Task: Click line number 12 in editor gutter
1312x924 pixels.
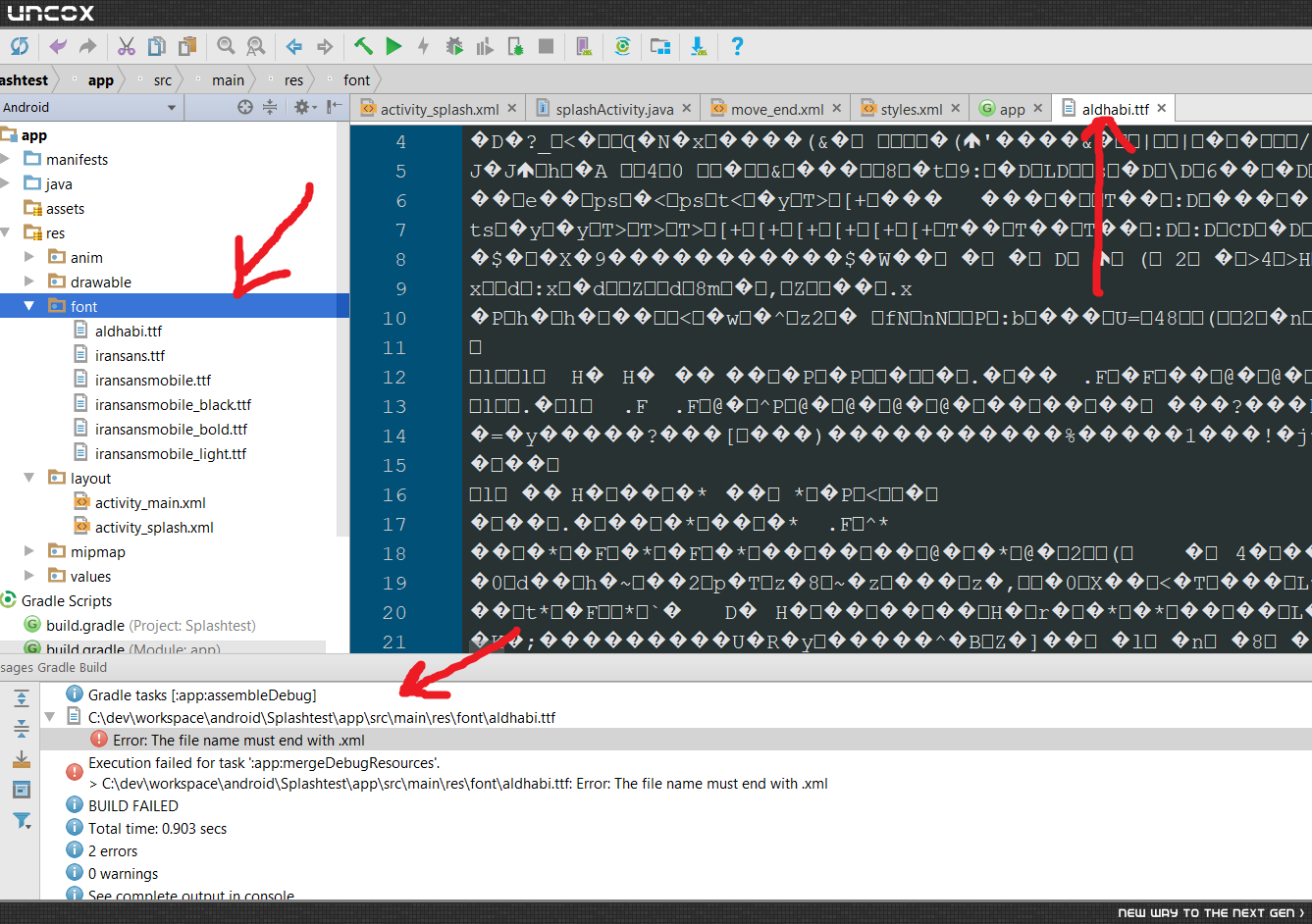Action: point(394,377)
